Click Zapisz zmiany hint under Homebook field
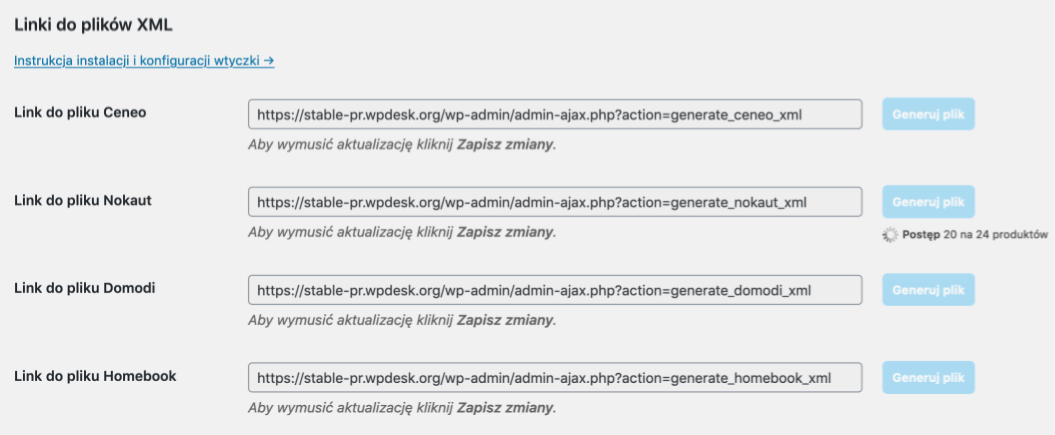 pos(505,407)
